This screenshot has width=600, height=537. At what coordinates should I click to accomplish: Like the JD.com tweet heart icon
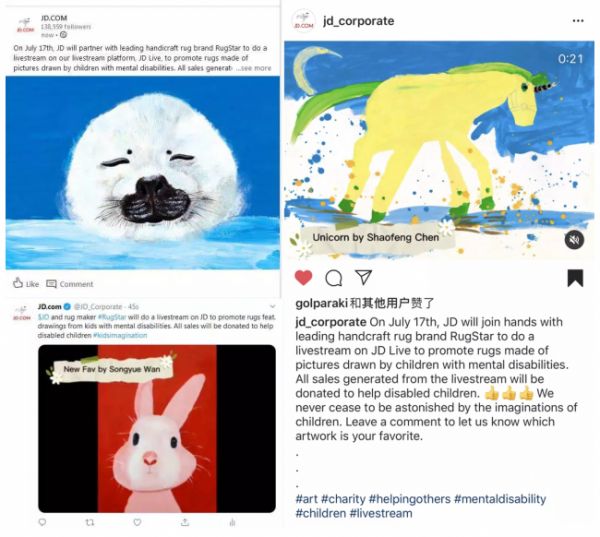[137, 522]
